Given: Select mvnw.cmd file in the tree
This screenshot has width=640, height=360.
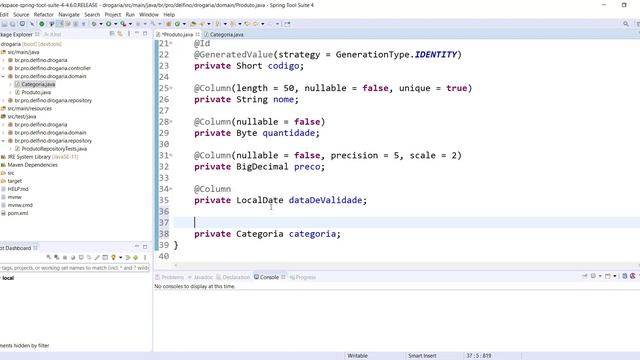Looking at the screenshot, I should click(x=20, y=205).
